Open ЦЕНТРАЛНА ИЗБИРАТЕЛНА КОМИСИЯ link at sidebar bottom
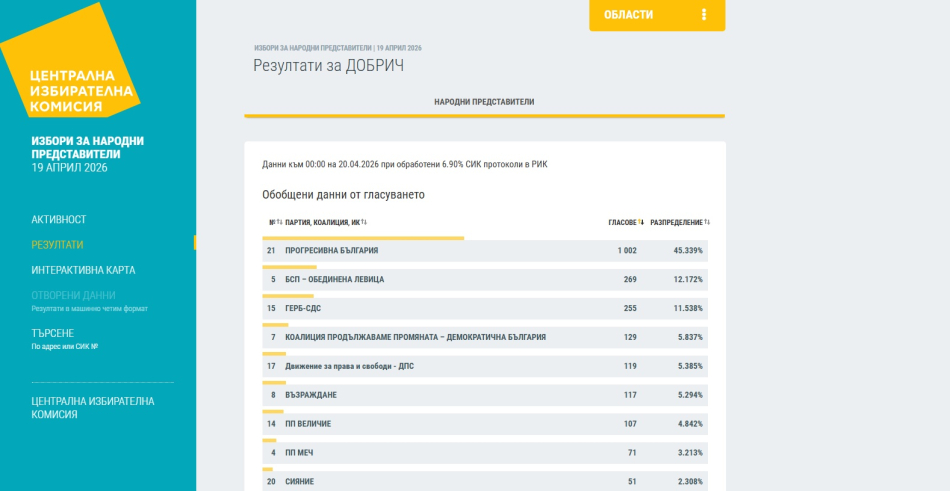Screen dimensions: 950x491 92,407
